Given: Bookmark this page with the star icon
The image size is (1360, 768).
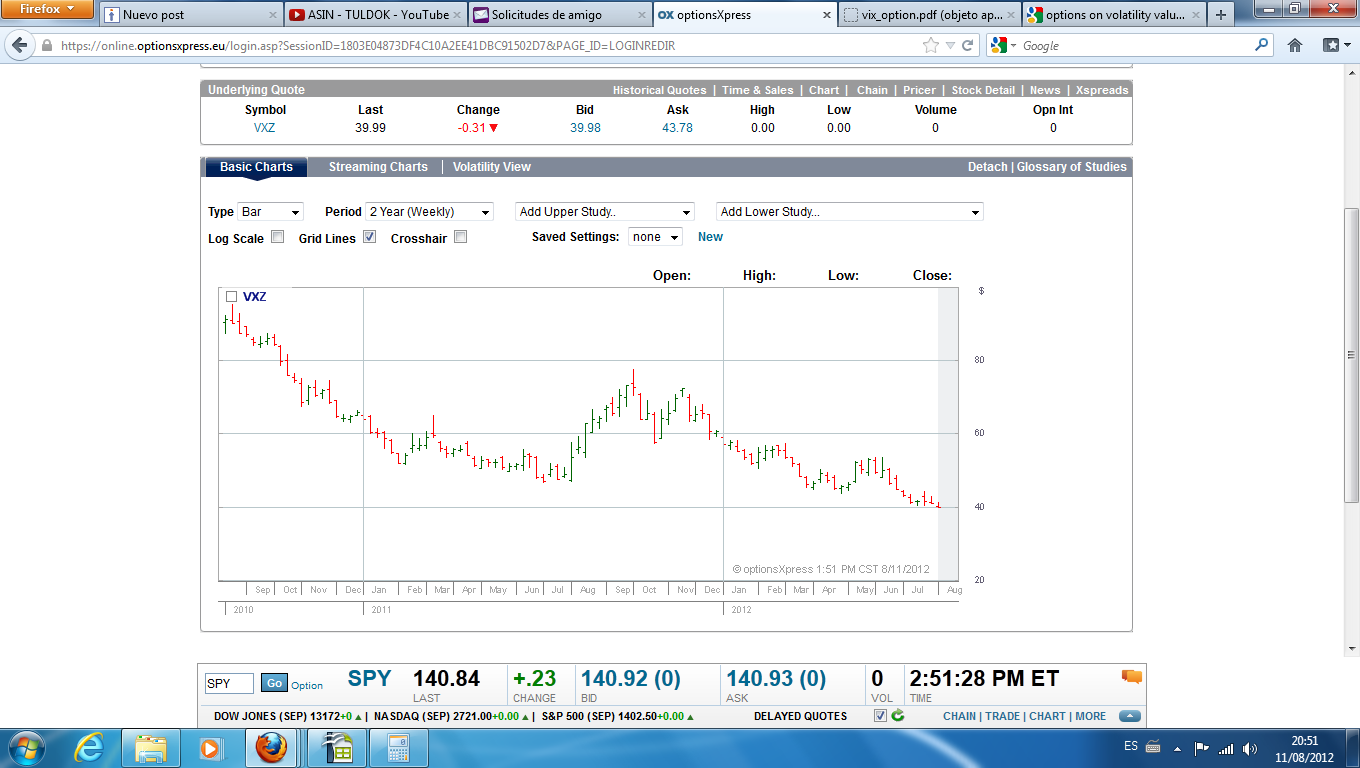Looking at the screenshot, I should click(931, 45).
